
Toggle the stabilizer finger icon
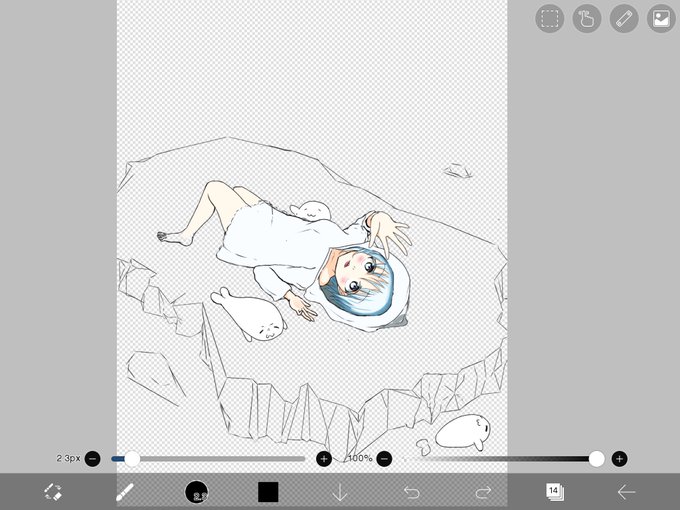coord(587,19)
